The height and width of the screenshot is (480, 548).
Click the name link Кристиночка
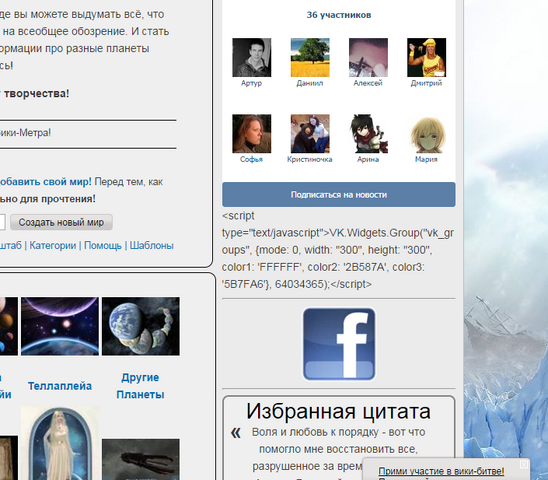310,159
